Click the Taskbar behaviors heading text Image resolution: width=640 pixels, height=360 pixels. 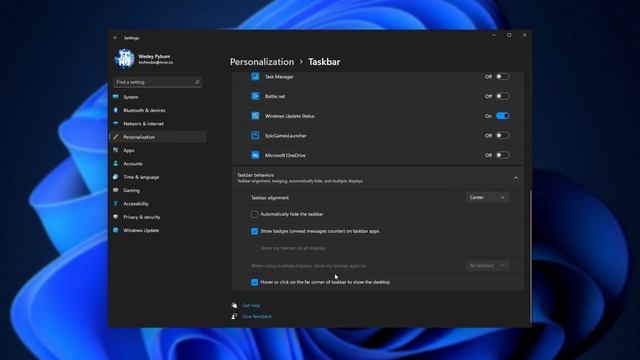click(x=256, y=175)
